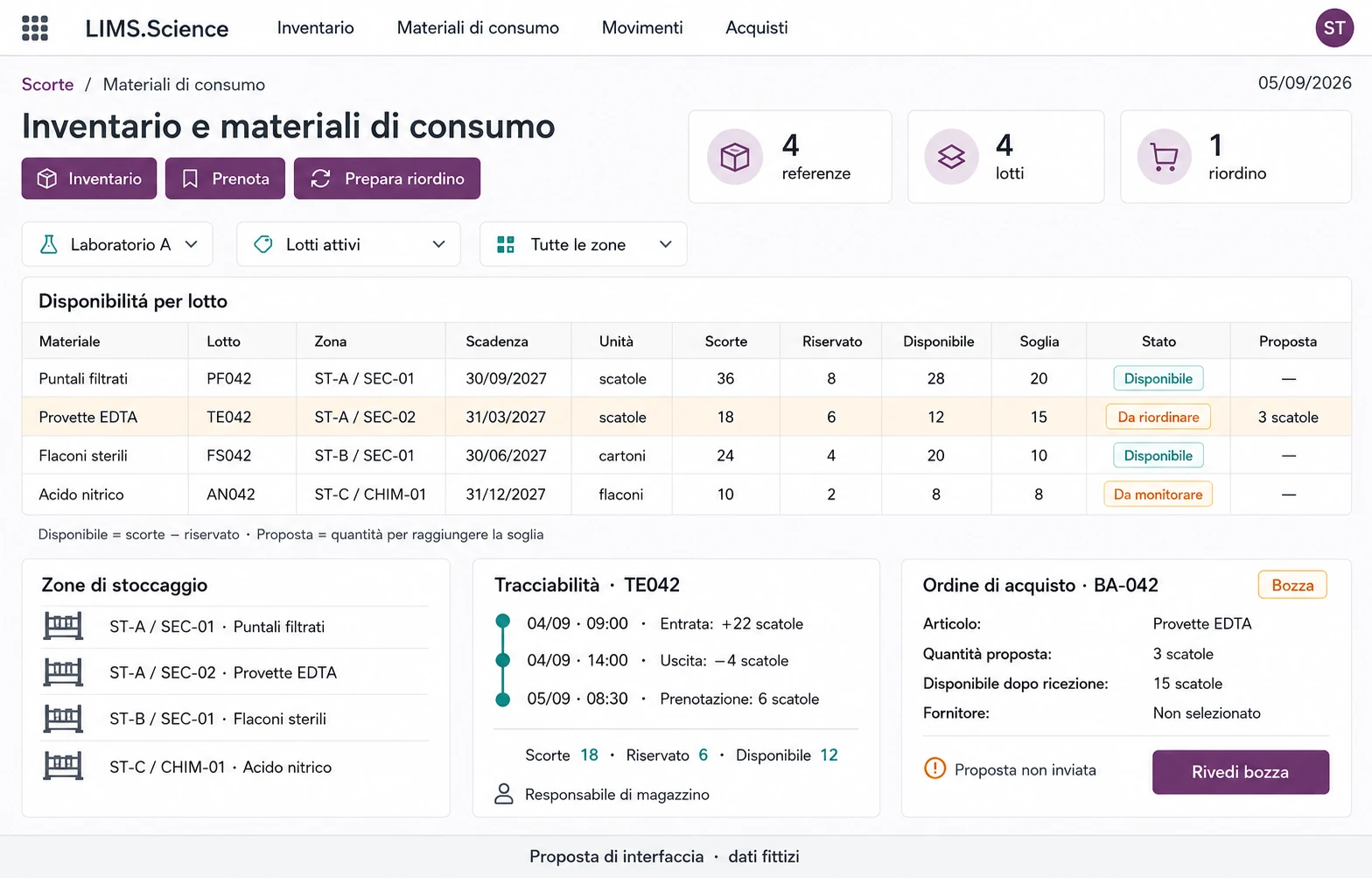
Task: Click the Rivedi bozza button
Action: pyautogui.click(x=1240, y=772)
